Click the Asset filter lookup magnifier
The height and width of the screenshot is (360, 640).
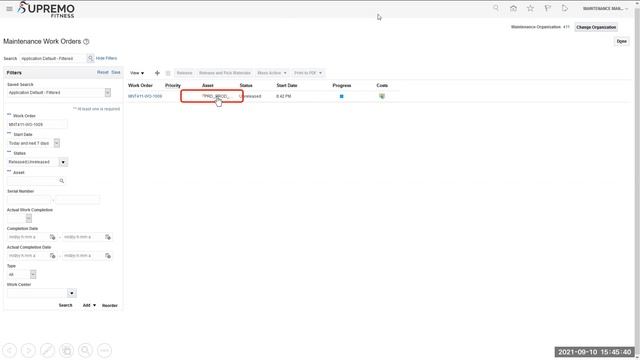(62, 181)
